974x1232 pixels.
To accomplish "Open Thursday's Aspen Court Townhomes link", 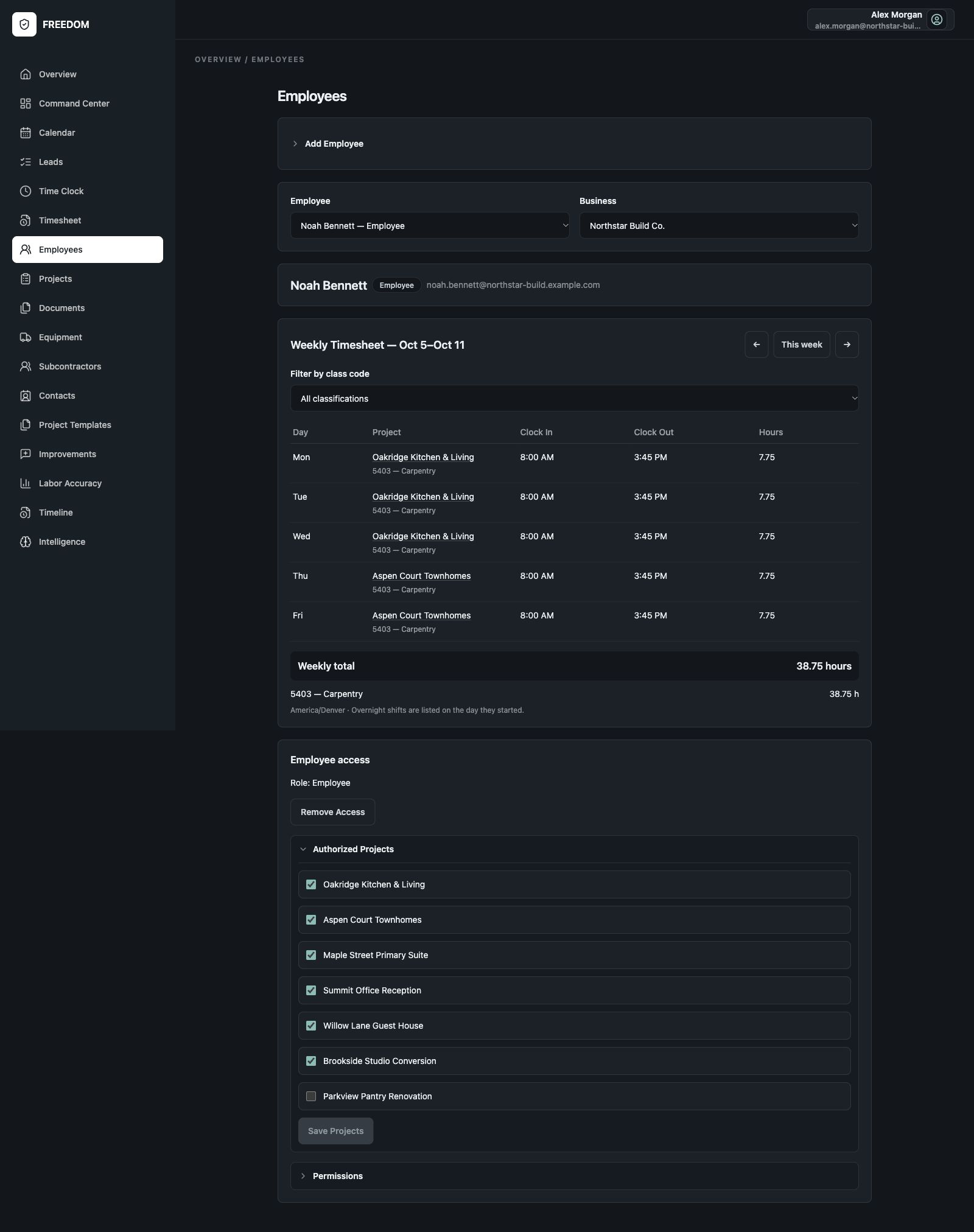I will click(x=421, y=576).
